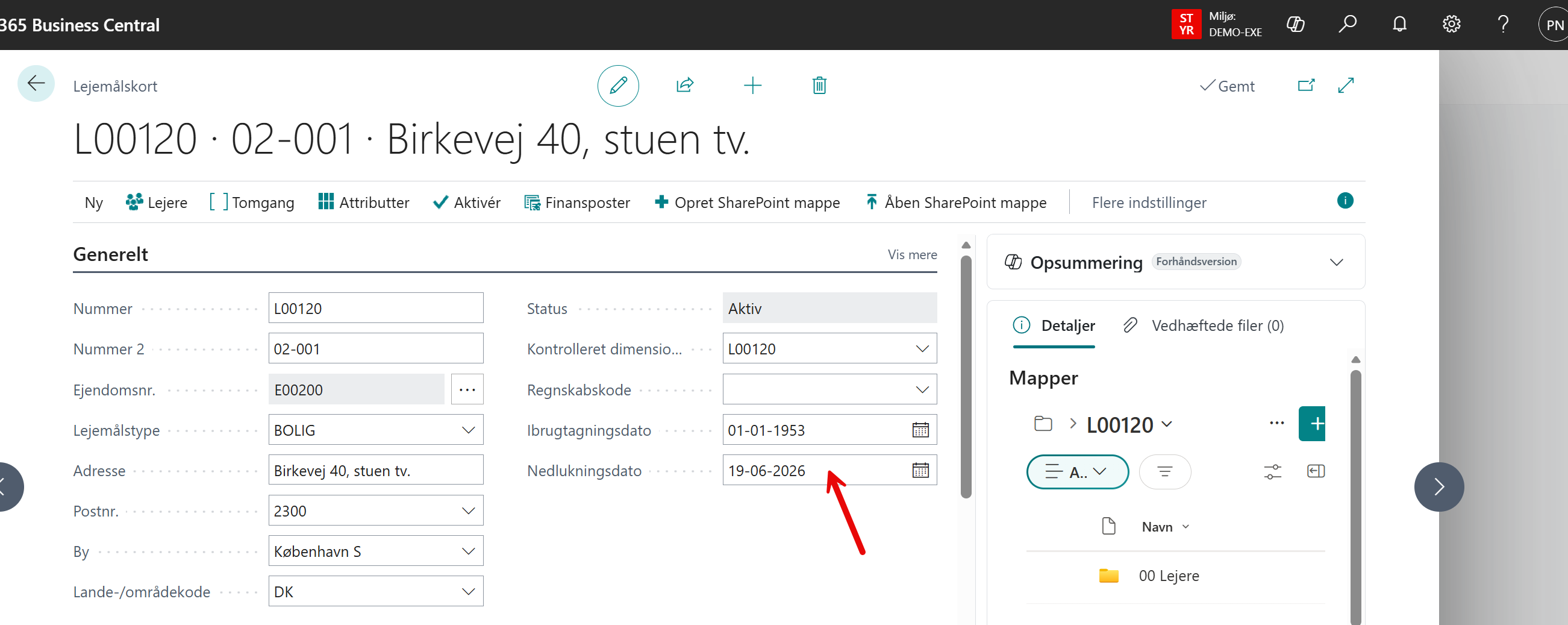Expand the Lejemålstype dropdown
The image size is (1568, 625).
tap(468, 430)
